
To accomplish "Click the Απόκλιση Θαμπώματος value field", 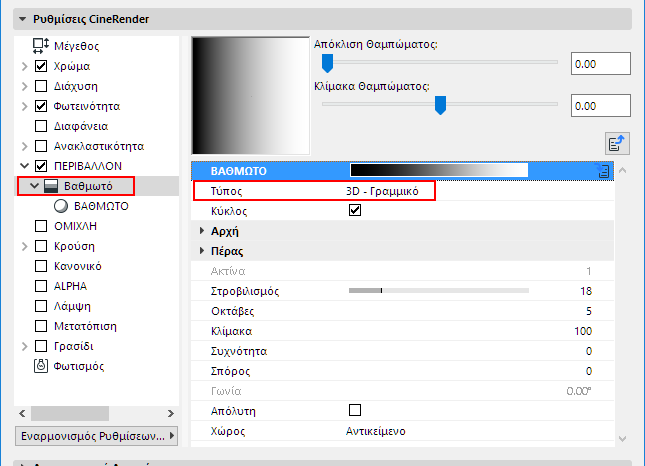I will pyautogui.click(x=601, y=64).
